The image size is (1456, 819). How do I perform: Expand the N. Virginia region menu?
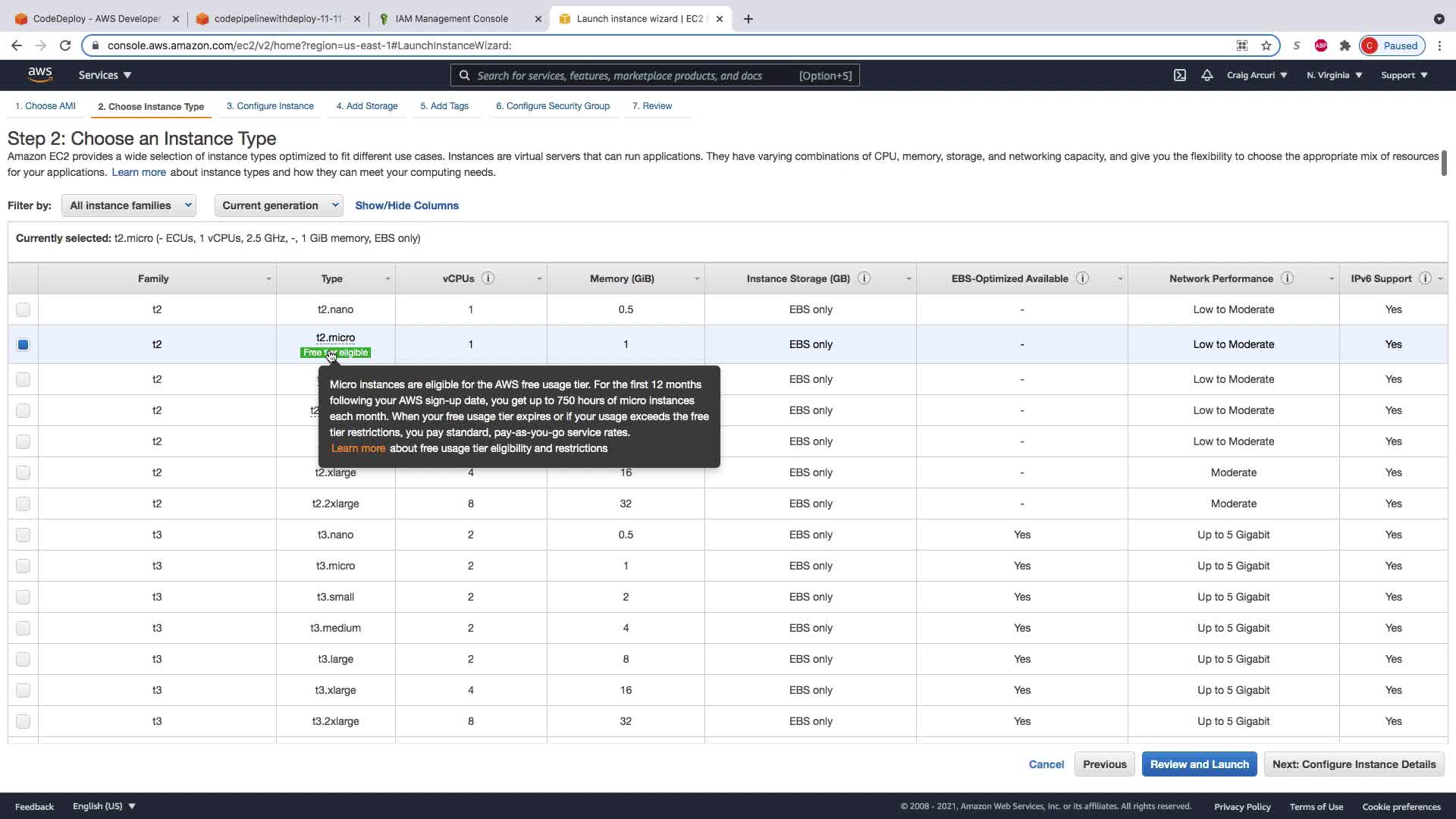(1334, 75)
